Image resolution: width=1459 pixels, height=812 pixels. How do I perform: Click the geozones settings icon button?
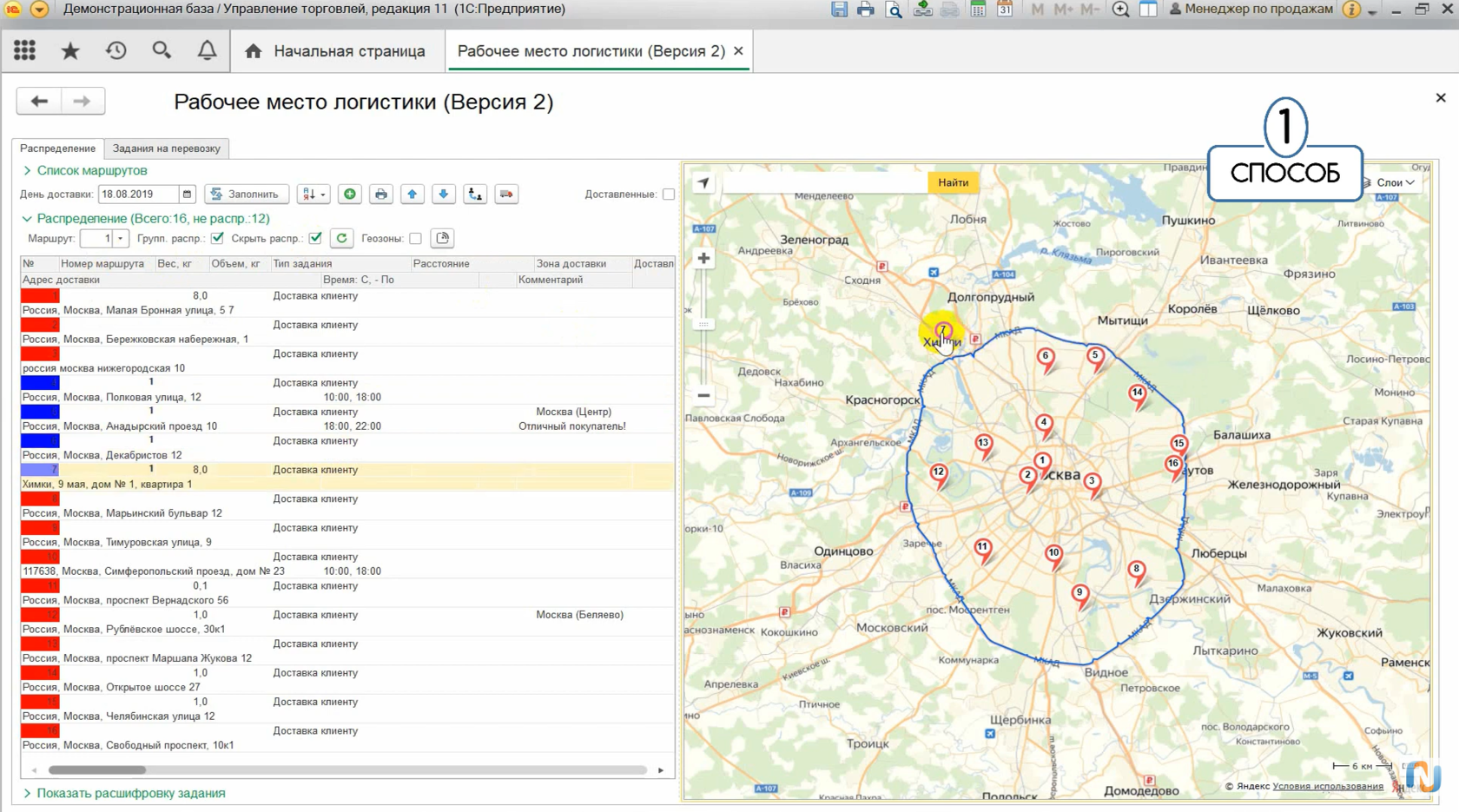[442, 238]
